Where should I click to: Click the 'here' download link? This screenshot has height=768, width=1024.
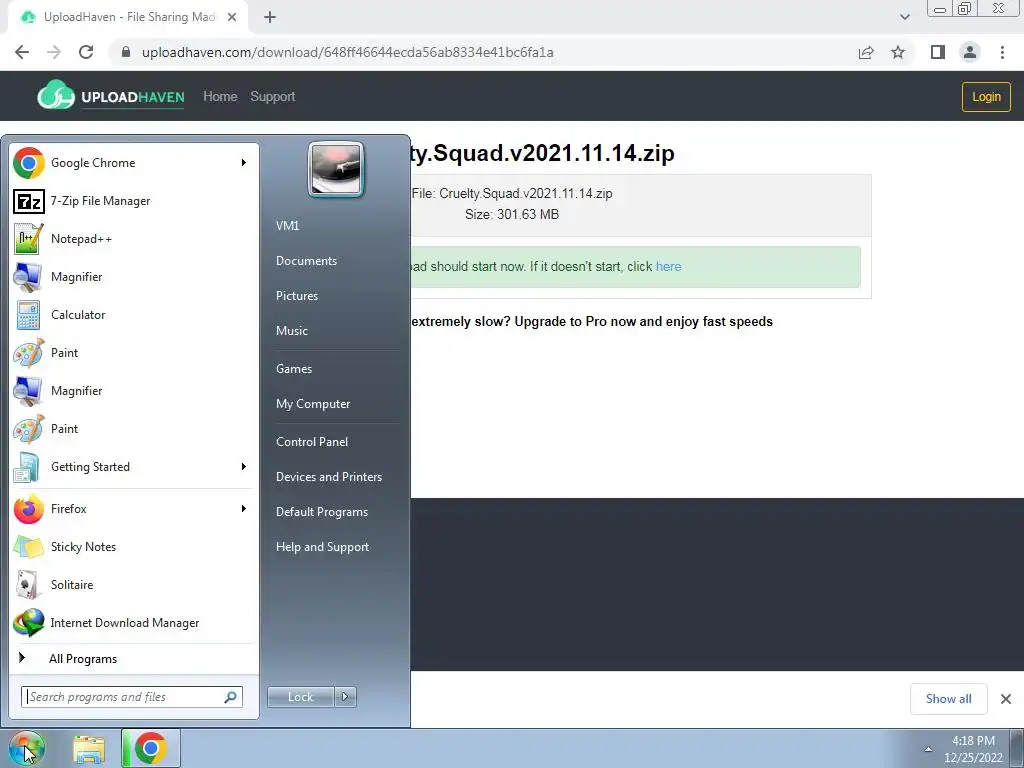tap(668, 266)
